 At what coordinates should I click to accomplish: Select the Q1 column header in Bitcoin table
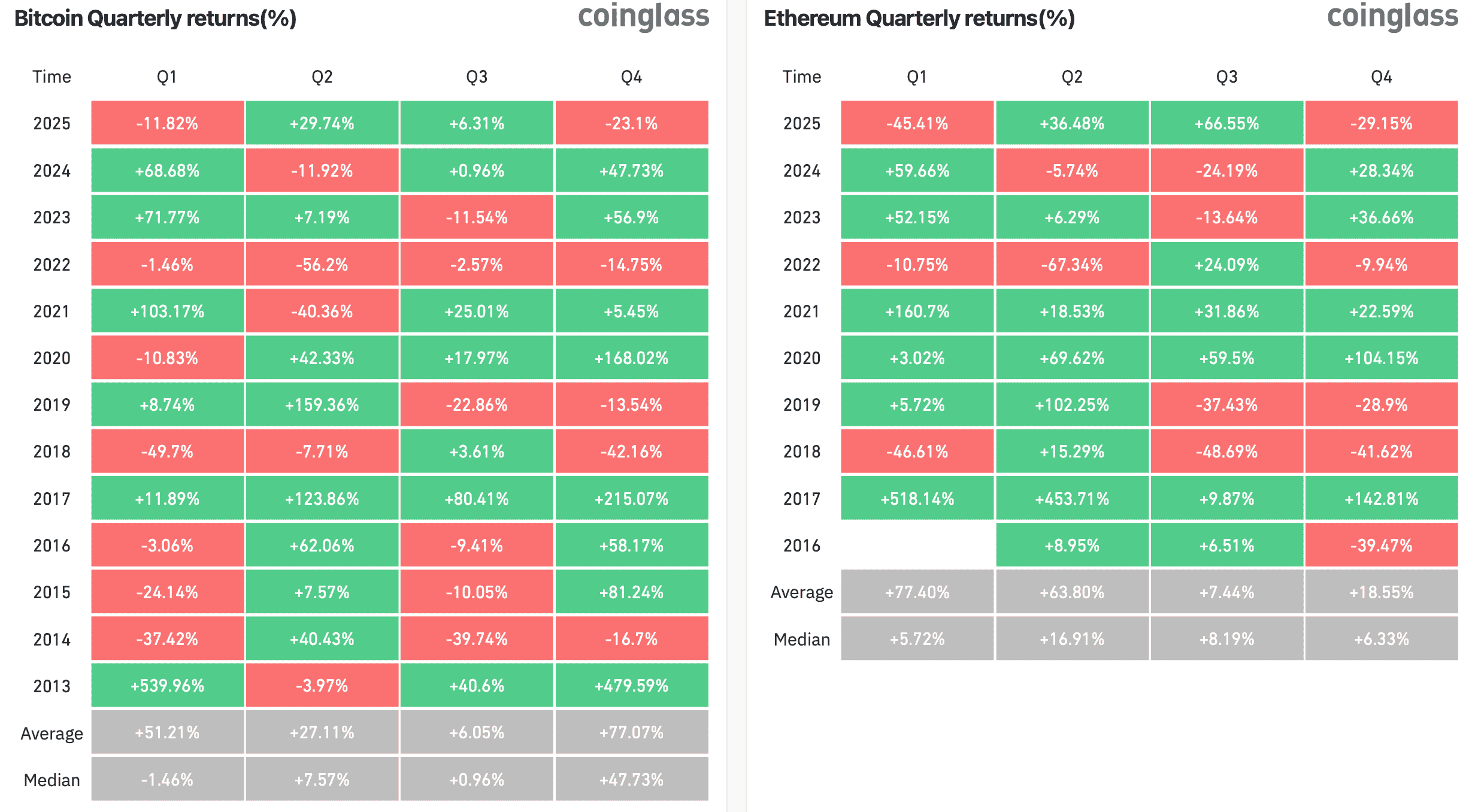point(167,77)
